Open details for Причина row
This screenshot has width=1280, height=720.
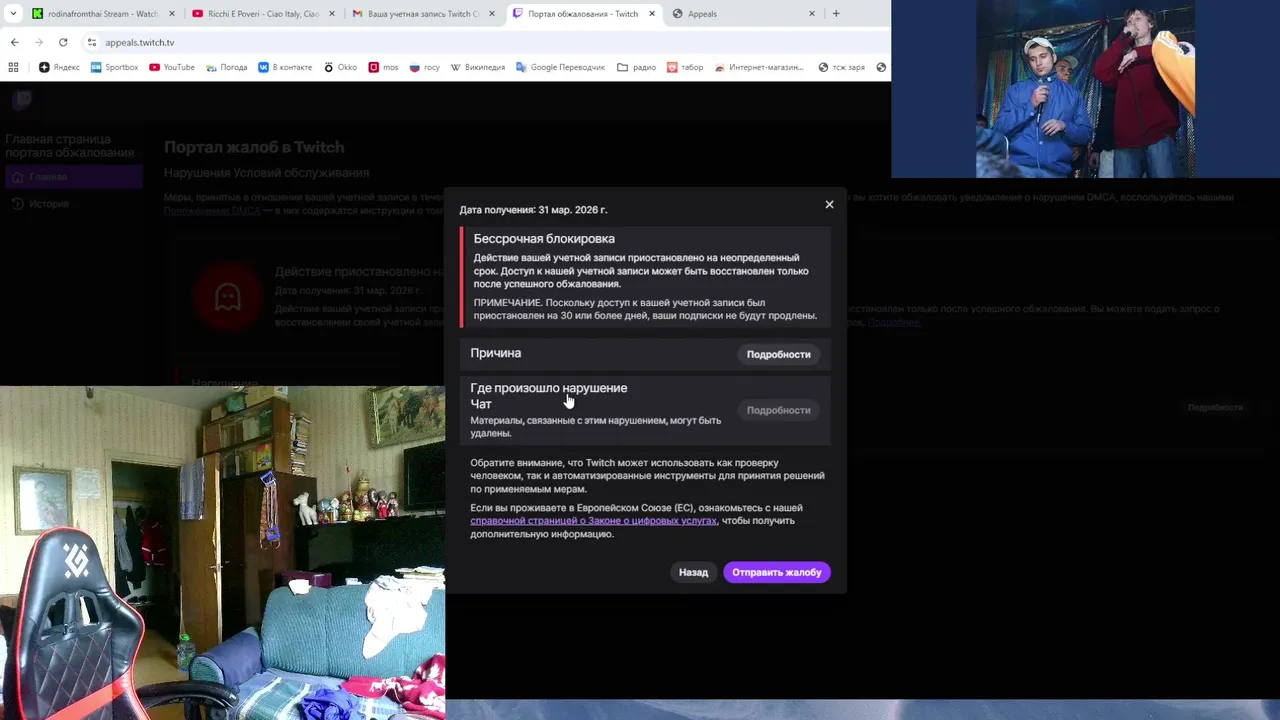(778, 354)
